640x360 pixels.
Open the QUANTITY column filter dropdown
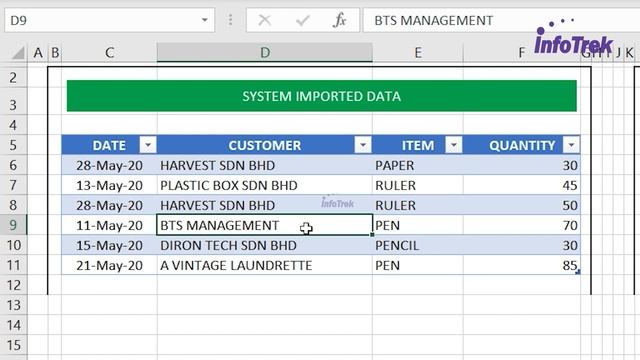point(571,145)
